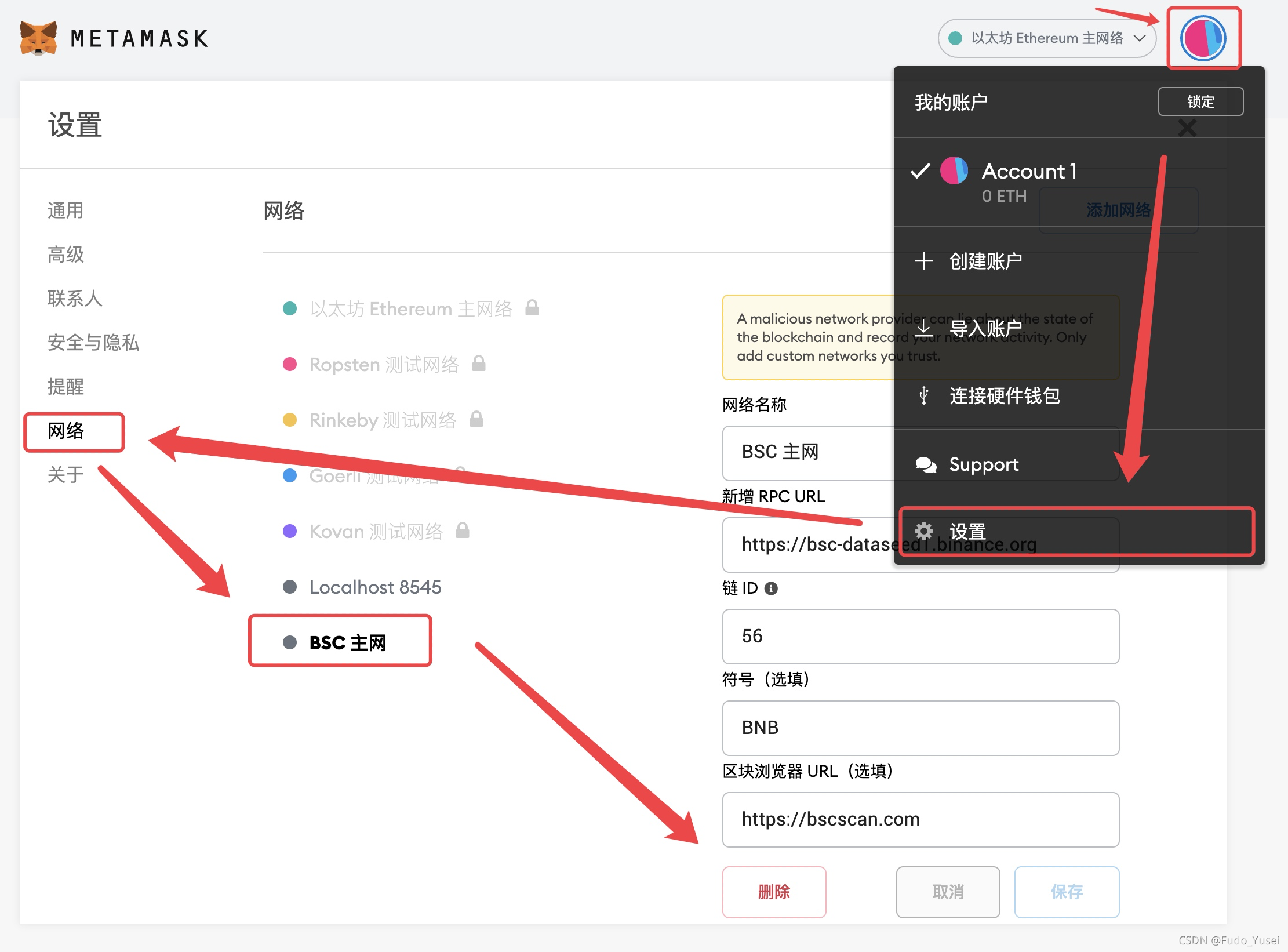The width and height of the screenshot is (1288, 952).
Task: Click the Account 1 identicon
Action: 954,171
